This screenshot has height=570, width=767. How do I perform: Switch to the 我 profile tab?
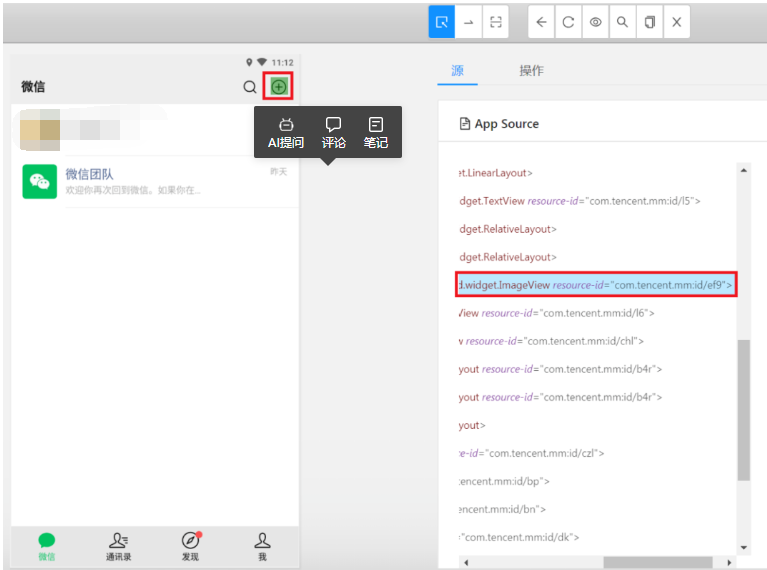[262, 547]
